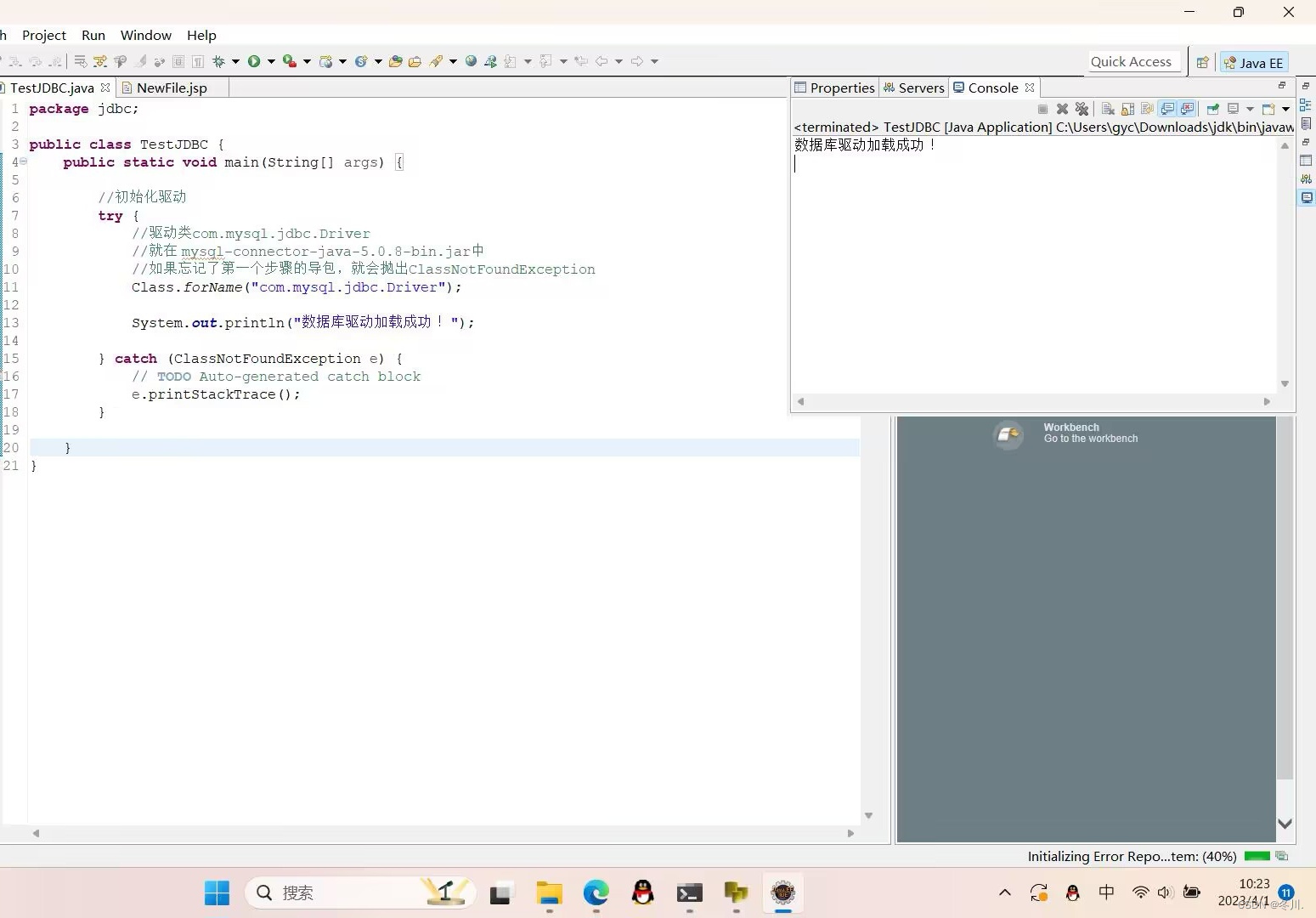
Task: Expand the Run Last Tool dropdown arrow
Action: tap(307, 61)
